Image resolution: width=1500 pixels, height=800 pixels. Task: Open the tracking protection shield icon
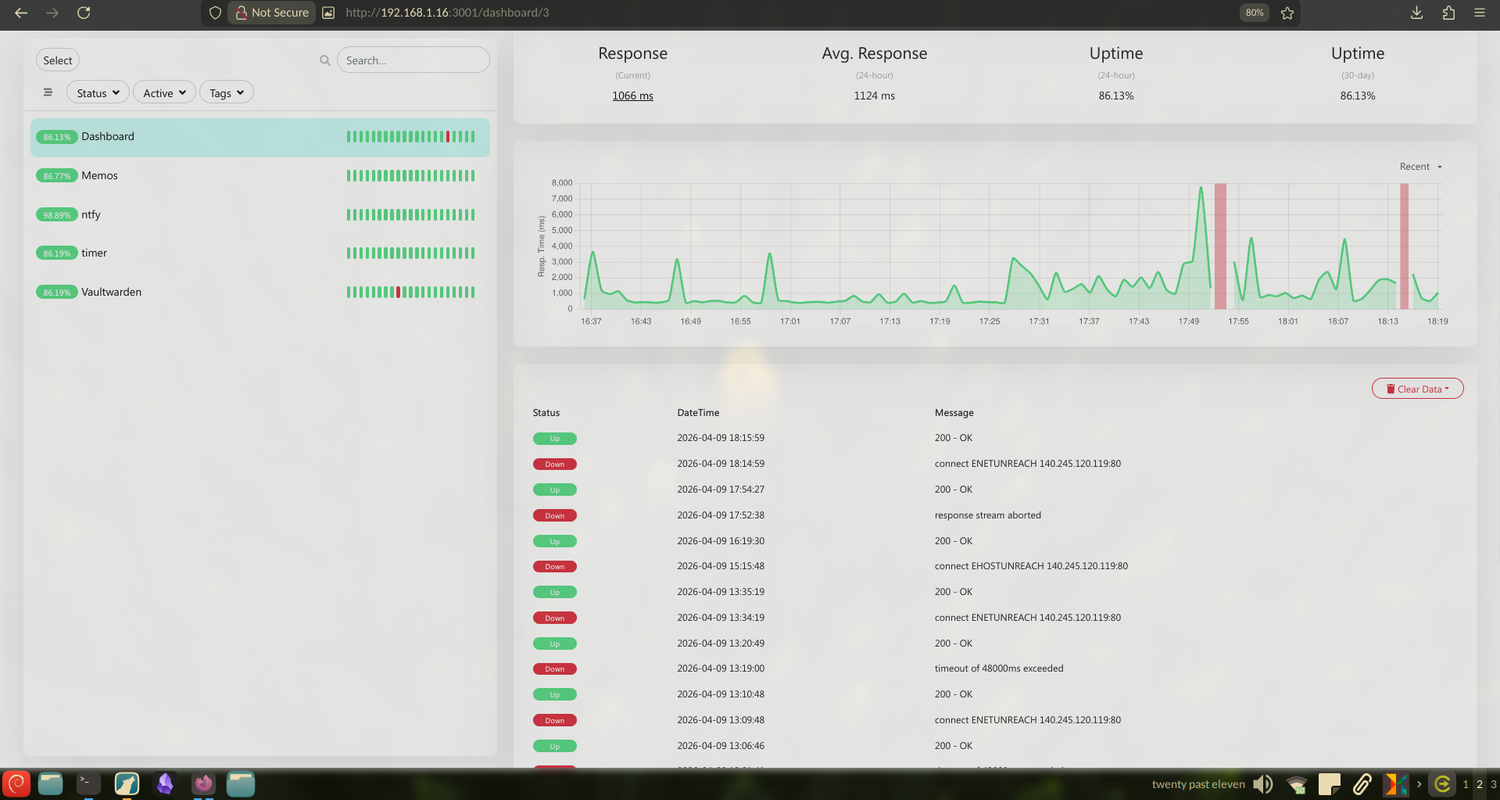click(215, 13)
